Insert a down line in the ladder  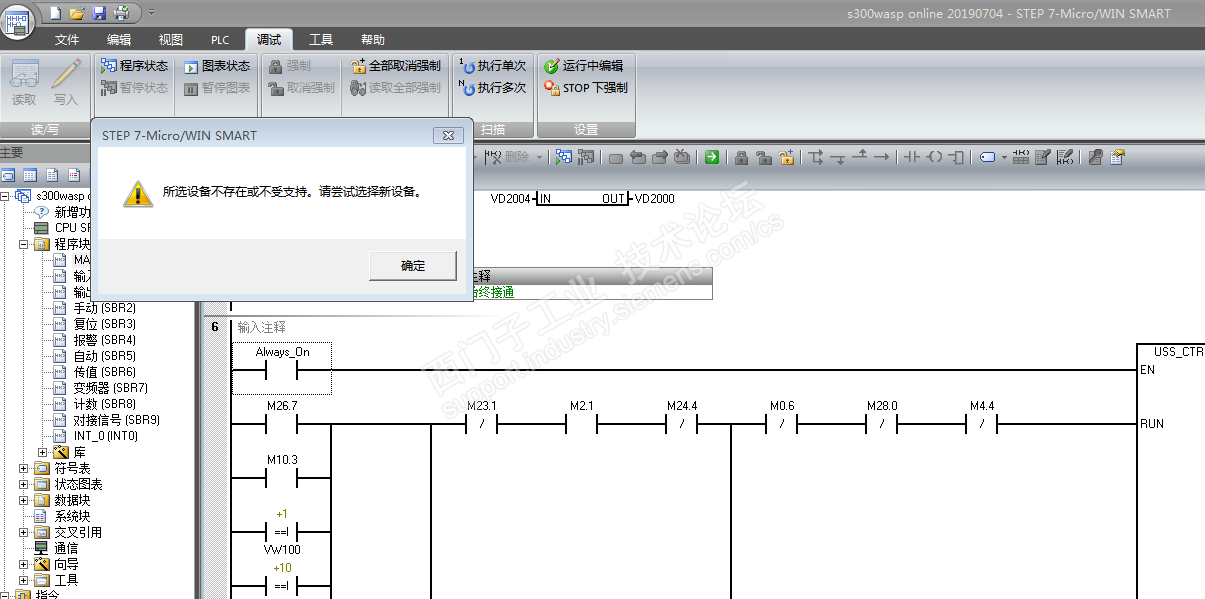(x=840, y=157)
